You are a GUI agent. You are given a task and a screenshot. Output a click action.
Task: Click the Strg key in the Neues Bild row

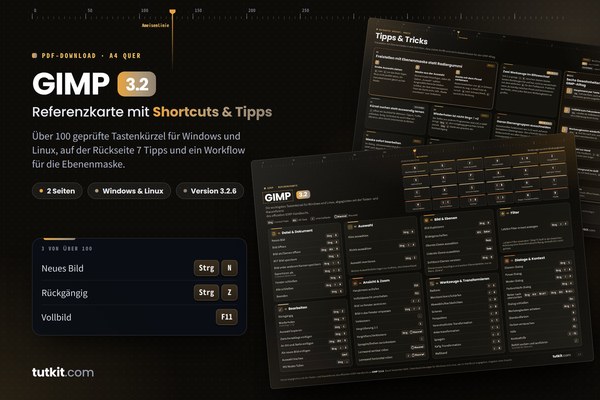206,268
